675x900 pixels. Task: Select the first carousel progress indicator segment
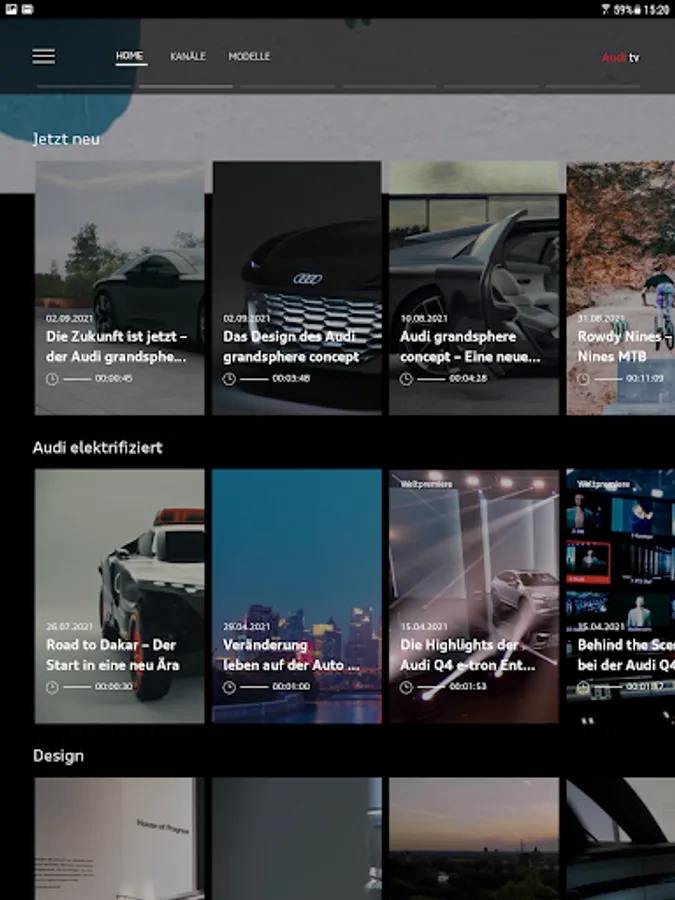(84, 87)
